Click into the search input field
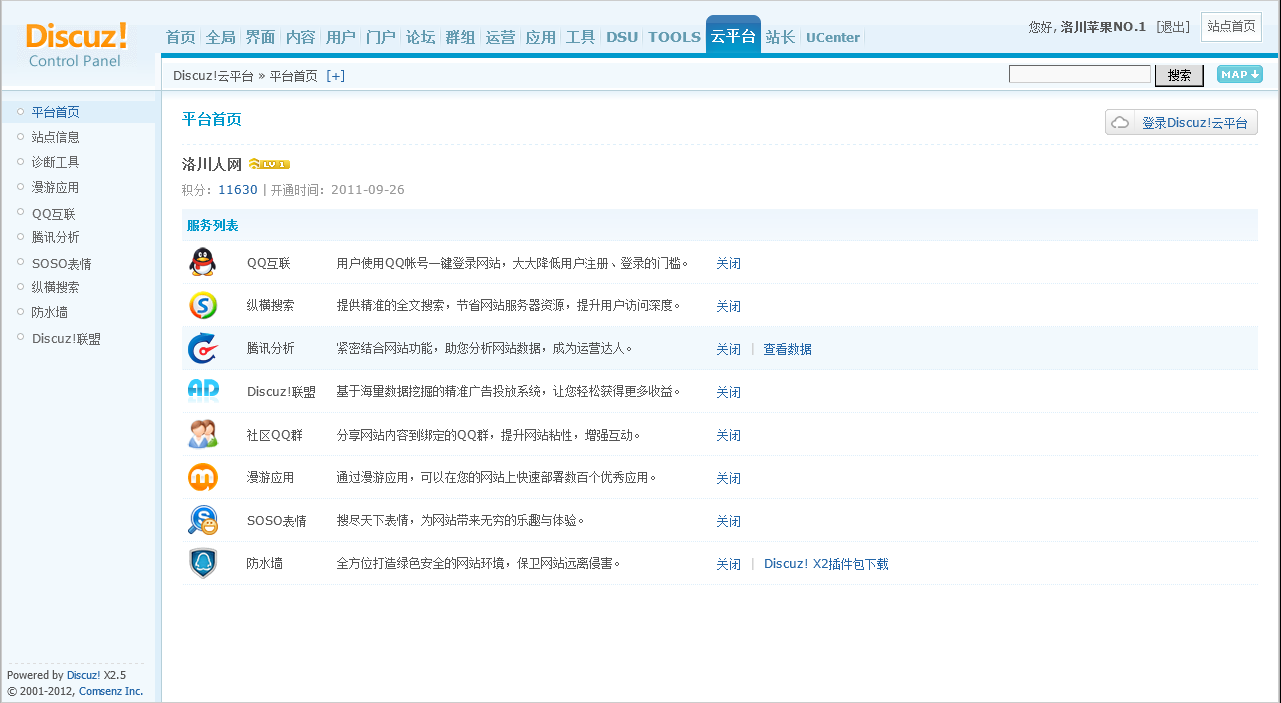1281x703 pixels. point(1080,74)
